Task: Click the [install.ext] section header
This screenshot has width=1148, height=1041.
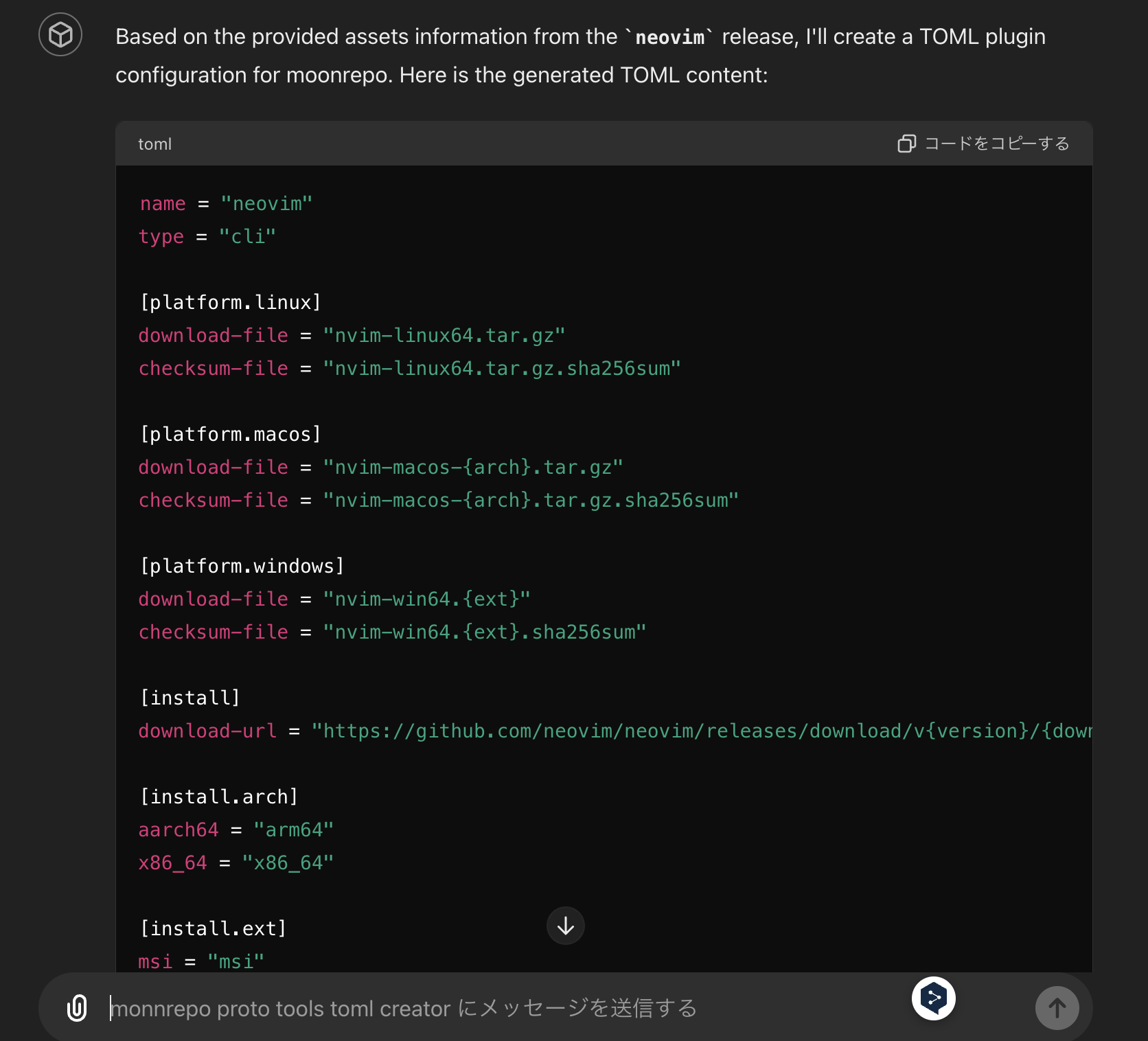Action: point(213,929)
